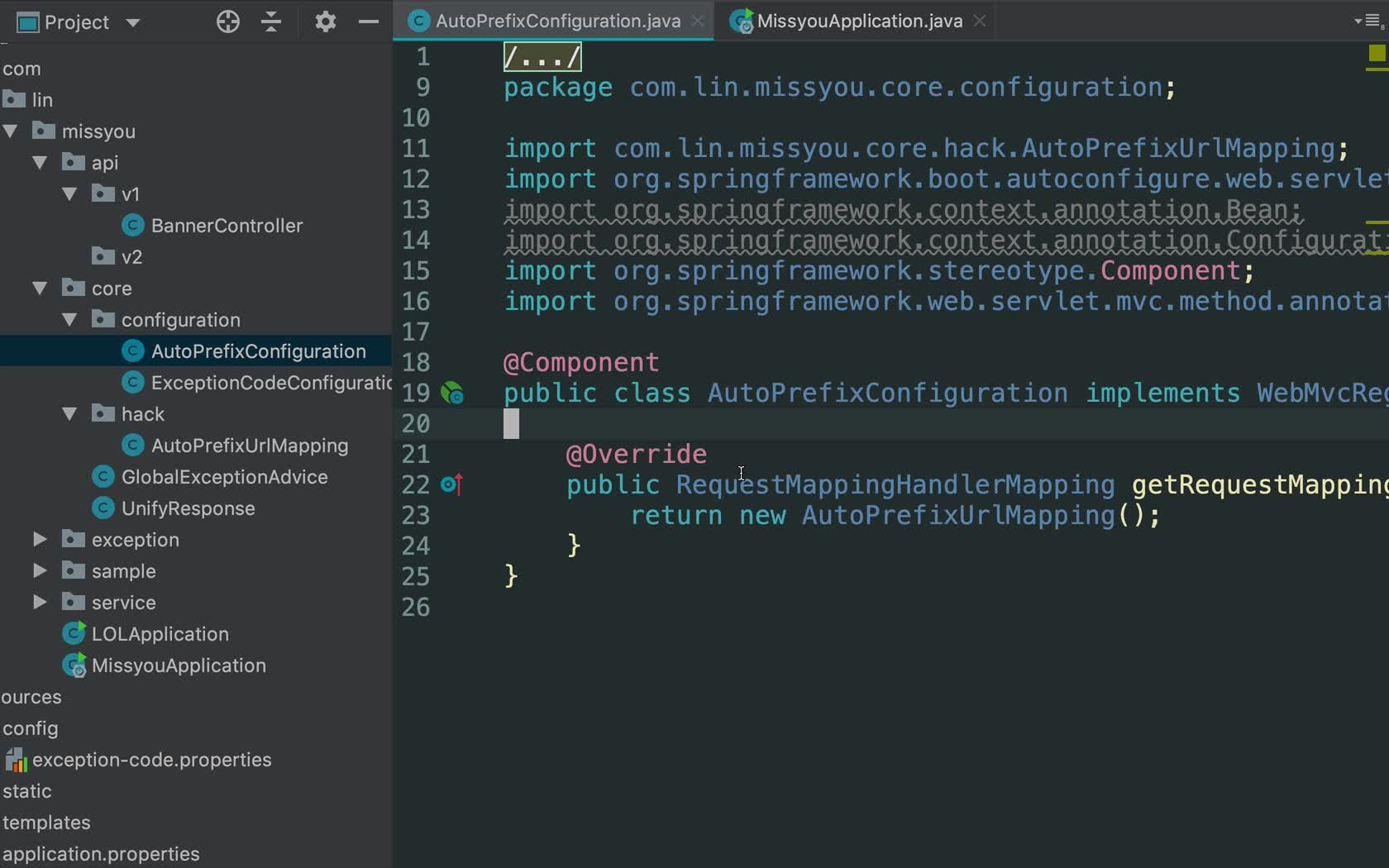Collapse the configuration folder
The width and height of the screenshot is (1389, 868).
[70, 320]
